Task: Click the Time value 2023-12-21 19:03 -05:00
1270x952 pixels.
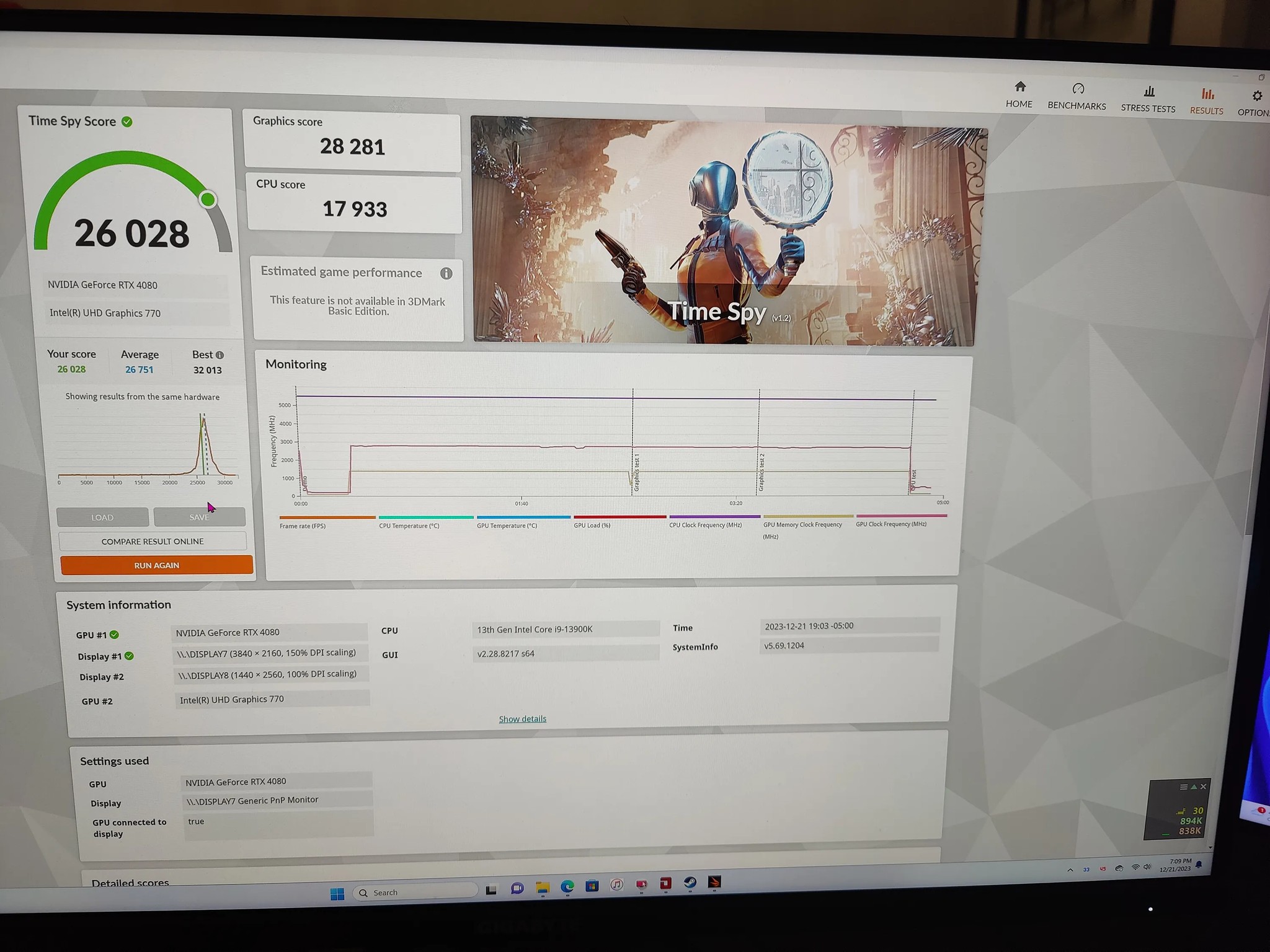Action: click(x=850, y=625)
